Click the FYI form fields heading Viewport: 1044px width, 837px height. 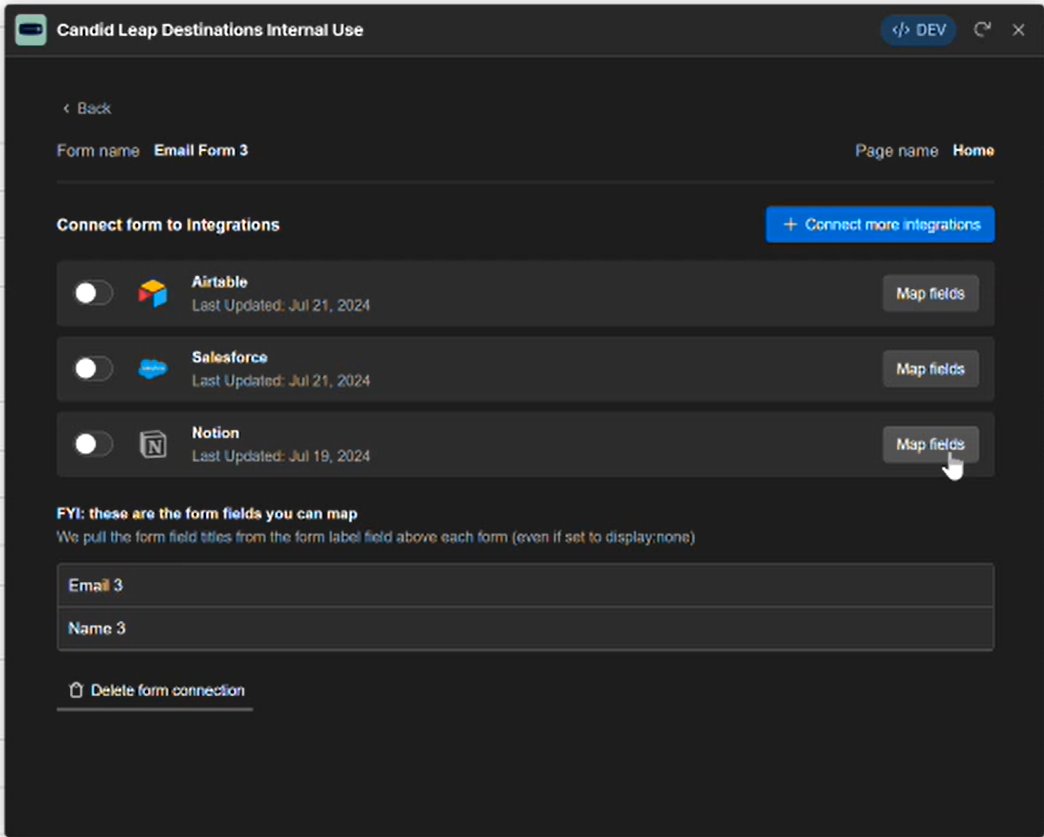207,513
